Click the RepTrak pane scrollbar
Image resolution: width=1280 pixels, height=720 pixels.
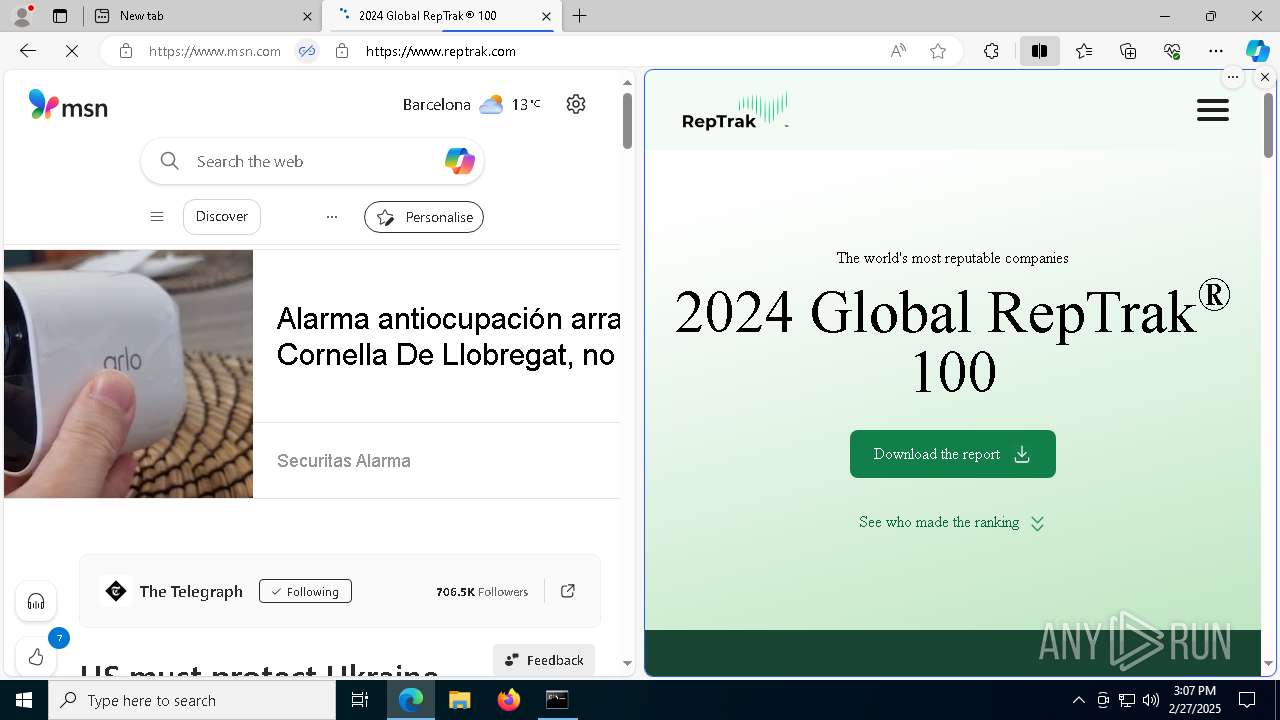pyautogui.click(x=1268, y=125)
